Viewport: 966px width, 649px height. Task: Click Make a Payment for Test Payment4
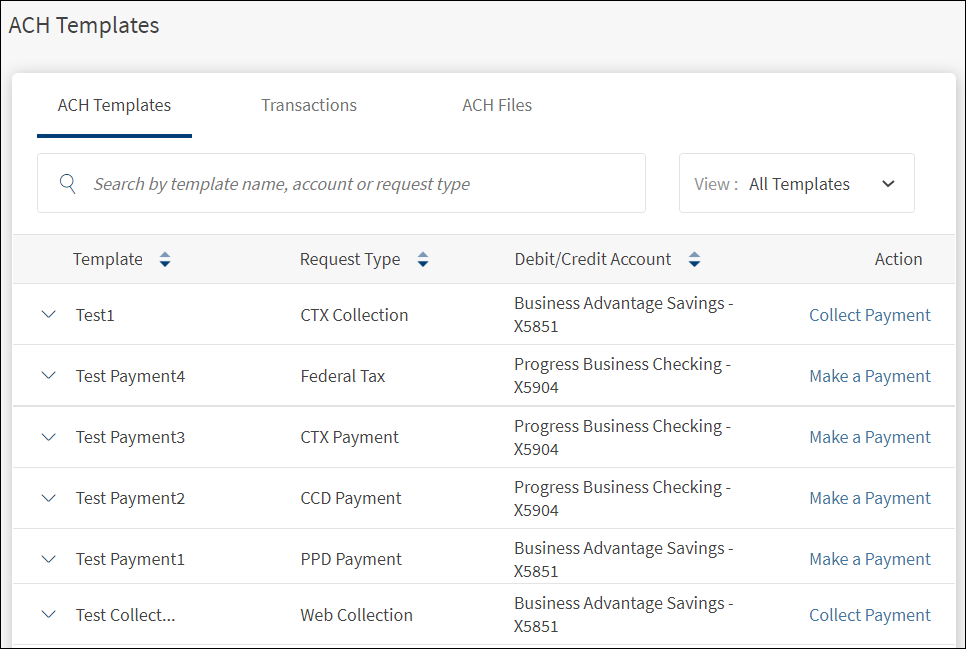tap(869, 376)
